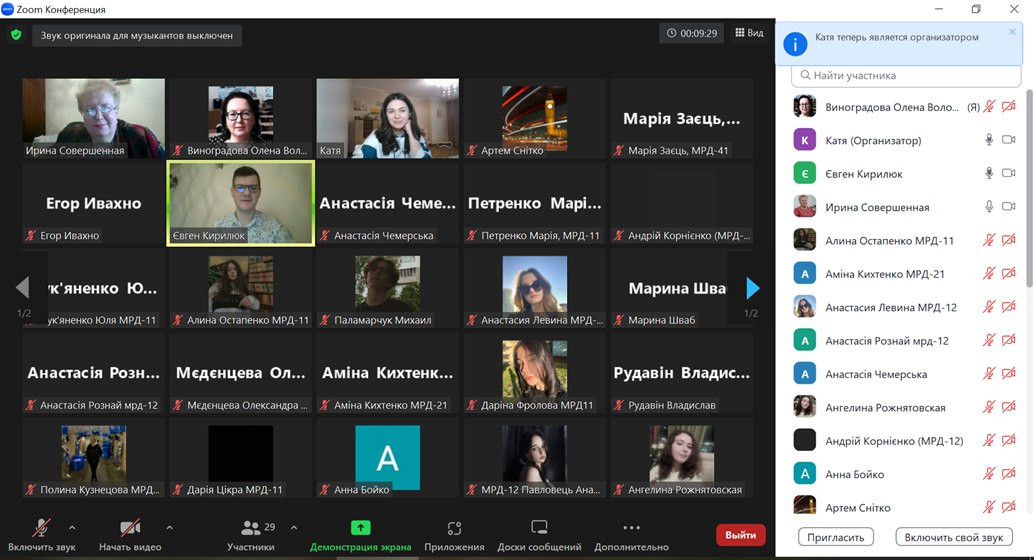The height and width of the screenshot is (560, 1034).
Task: Click camera icon for Ирина Совершенная in list
Action: pyautogui.click(x=1008, y=206)
